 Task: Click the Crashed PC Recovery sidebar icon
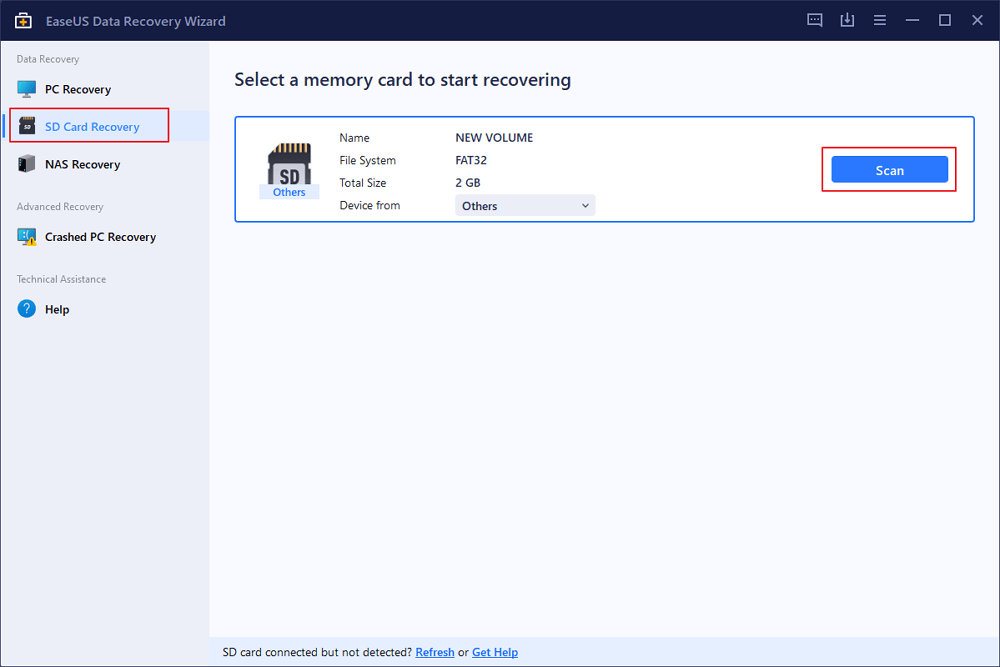click(x=27, y=237)
